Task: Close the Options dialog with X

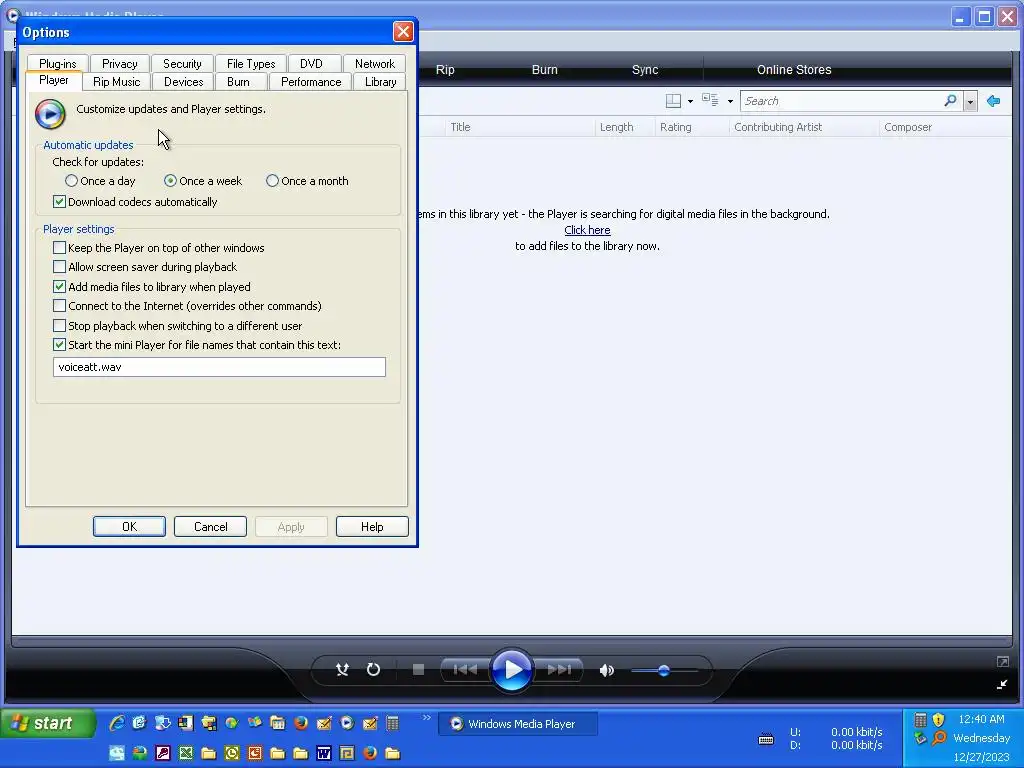Action: click(x=403, y=31)
